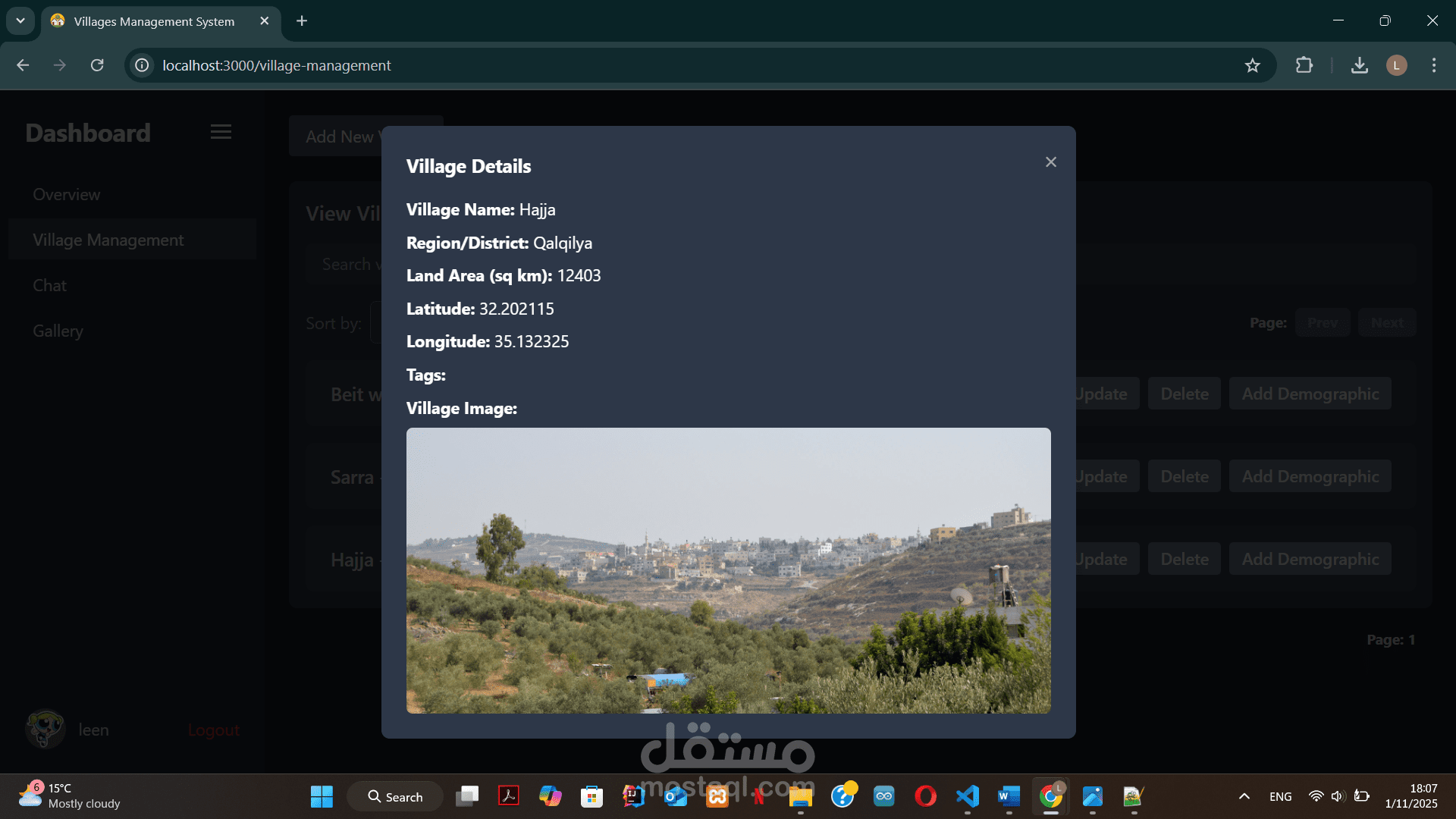1456x819 pixels.
Task: Toggle the sidebar hamburger menu
Action: pos(221,132)
